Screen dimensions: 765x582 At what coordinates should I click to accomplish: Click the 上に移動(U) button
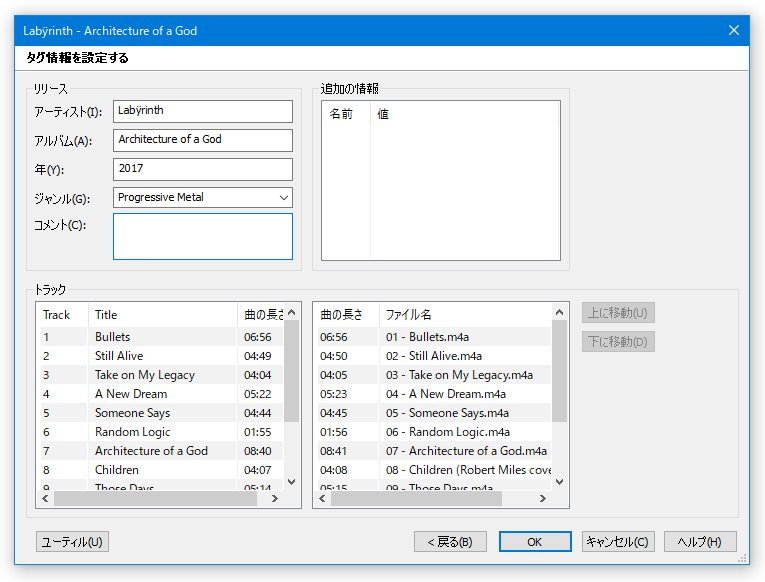[x=618, y=313]
